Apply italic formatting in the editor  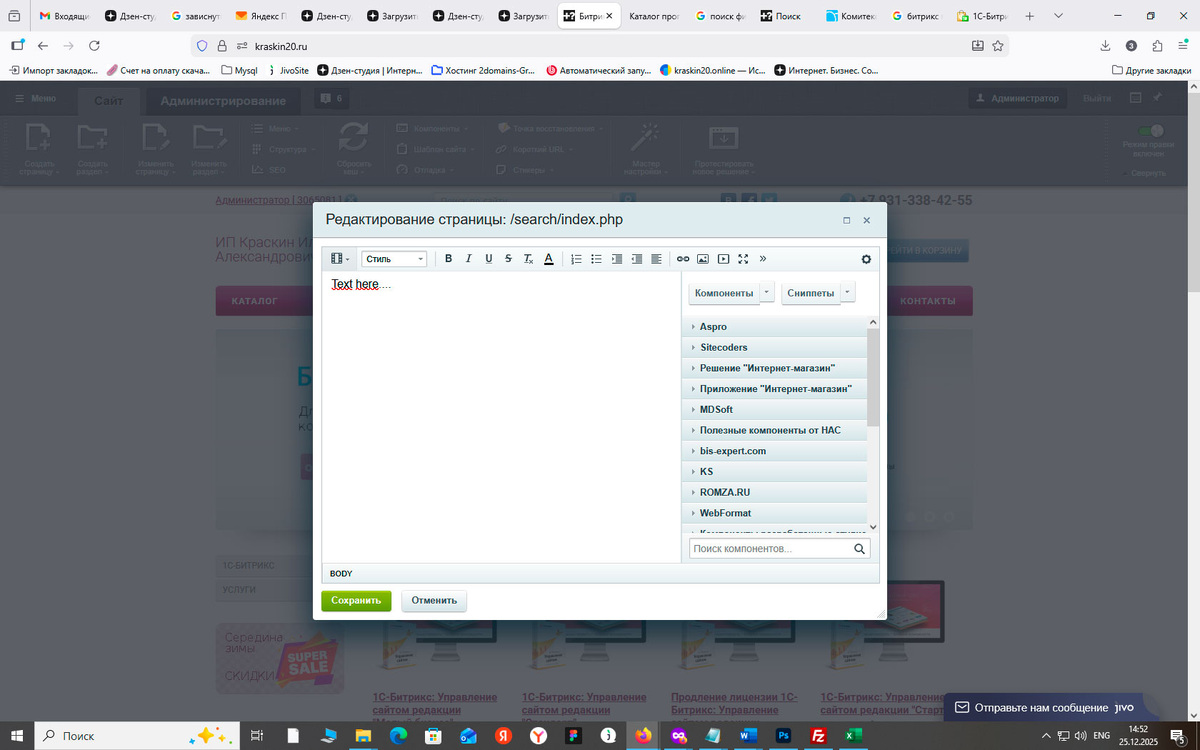(468, 259)
